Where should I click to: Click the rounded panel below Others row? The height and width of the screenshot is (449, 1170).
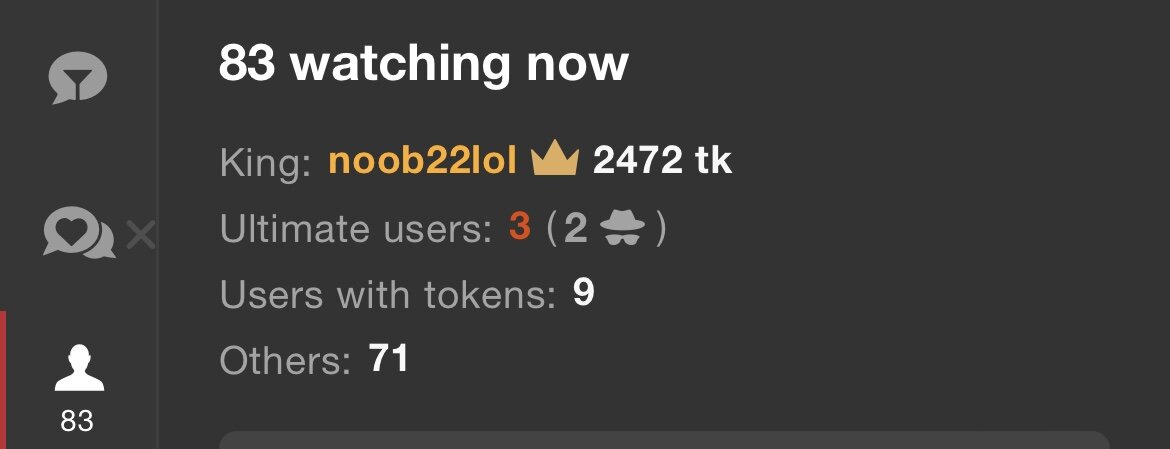tap(664, 440)
